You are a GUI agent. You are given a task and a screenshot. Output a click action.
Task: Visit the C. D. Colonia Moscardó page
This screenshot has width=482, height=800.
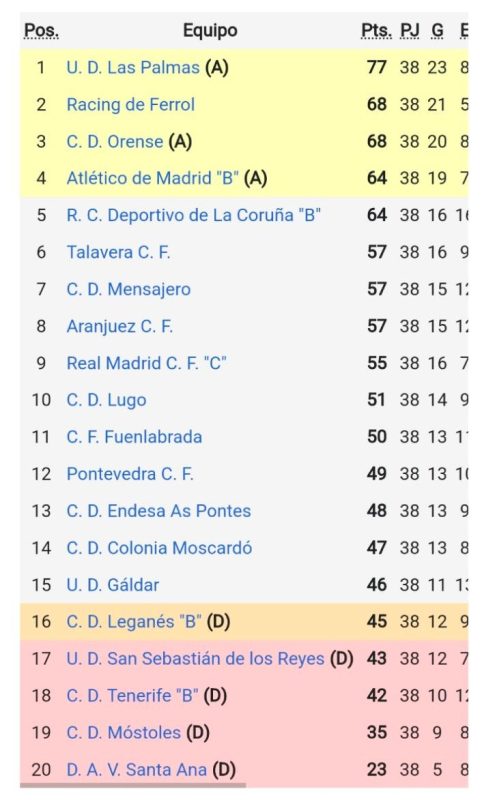click(159, 547)
